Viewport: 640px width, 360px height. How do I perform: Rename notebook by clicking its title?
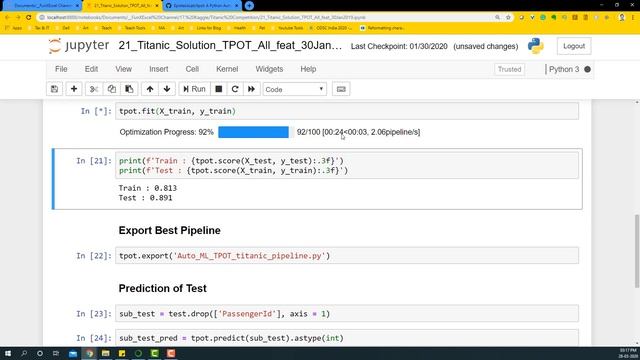point(230,46)
